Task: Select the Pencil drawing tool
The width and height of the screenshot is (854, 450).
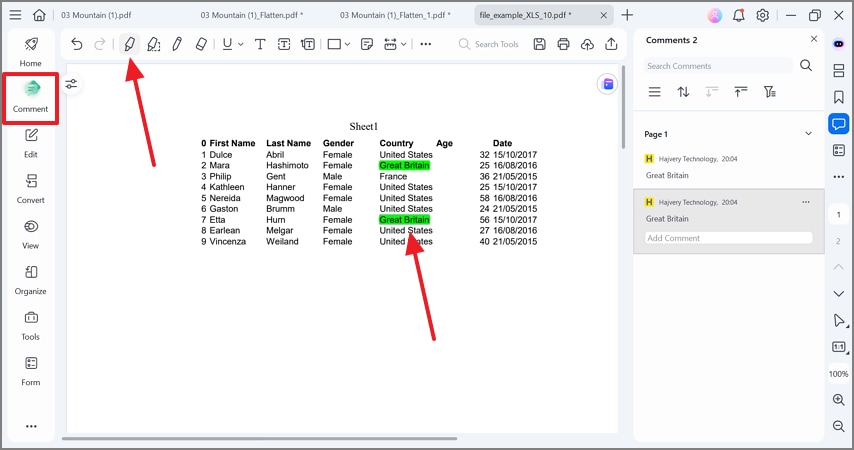Action: point(177,44)
